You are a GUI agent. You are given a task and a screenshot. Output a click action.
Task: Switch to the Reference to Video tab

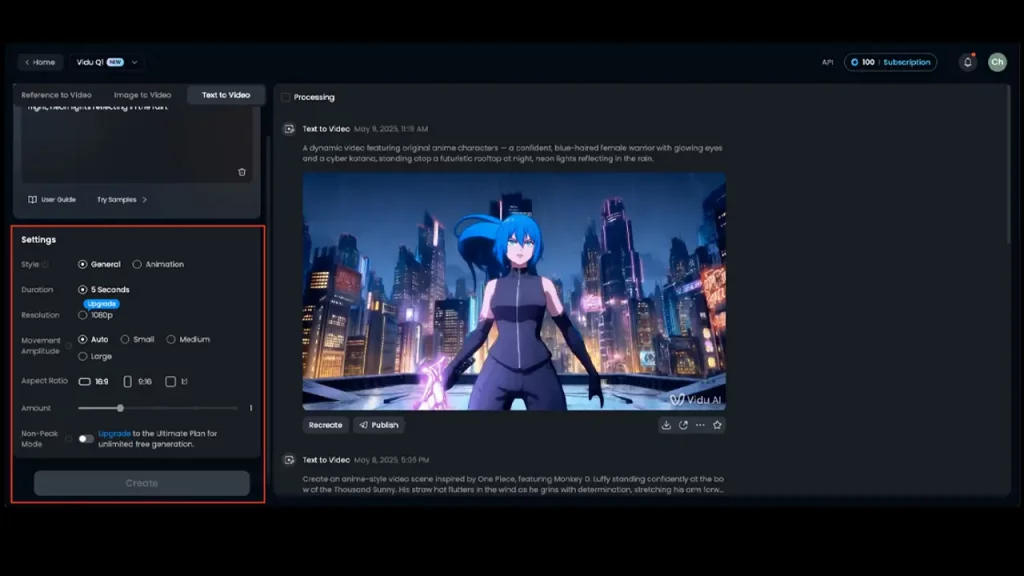click(56, 95)
